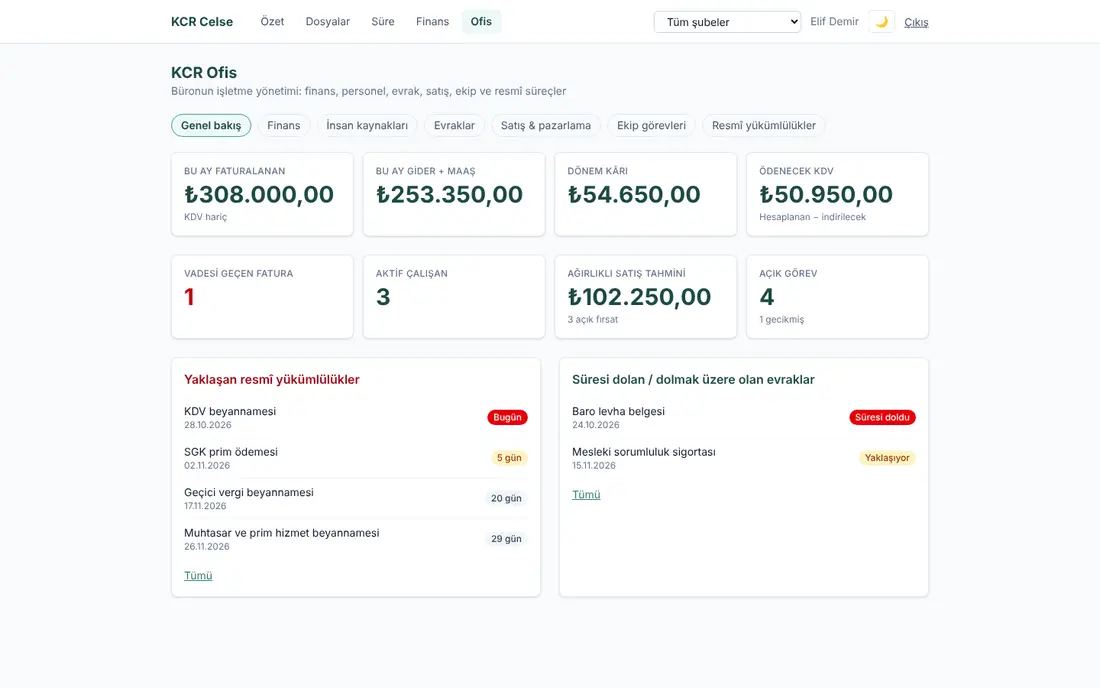Click the Aktif Çalışan count 3
Screen dimensions: 1100x688
[x=383, y=297]
